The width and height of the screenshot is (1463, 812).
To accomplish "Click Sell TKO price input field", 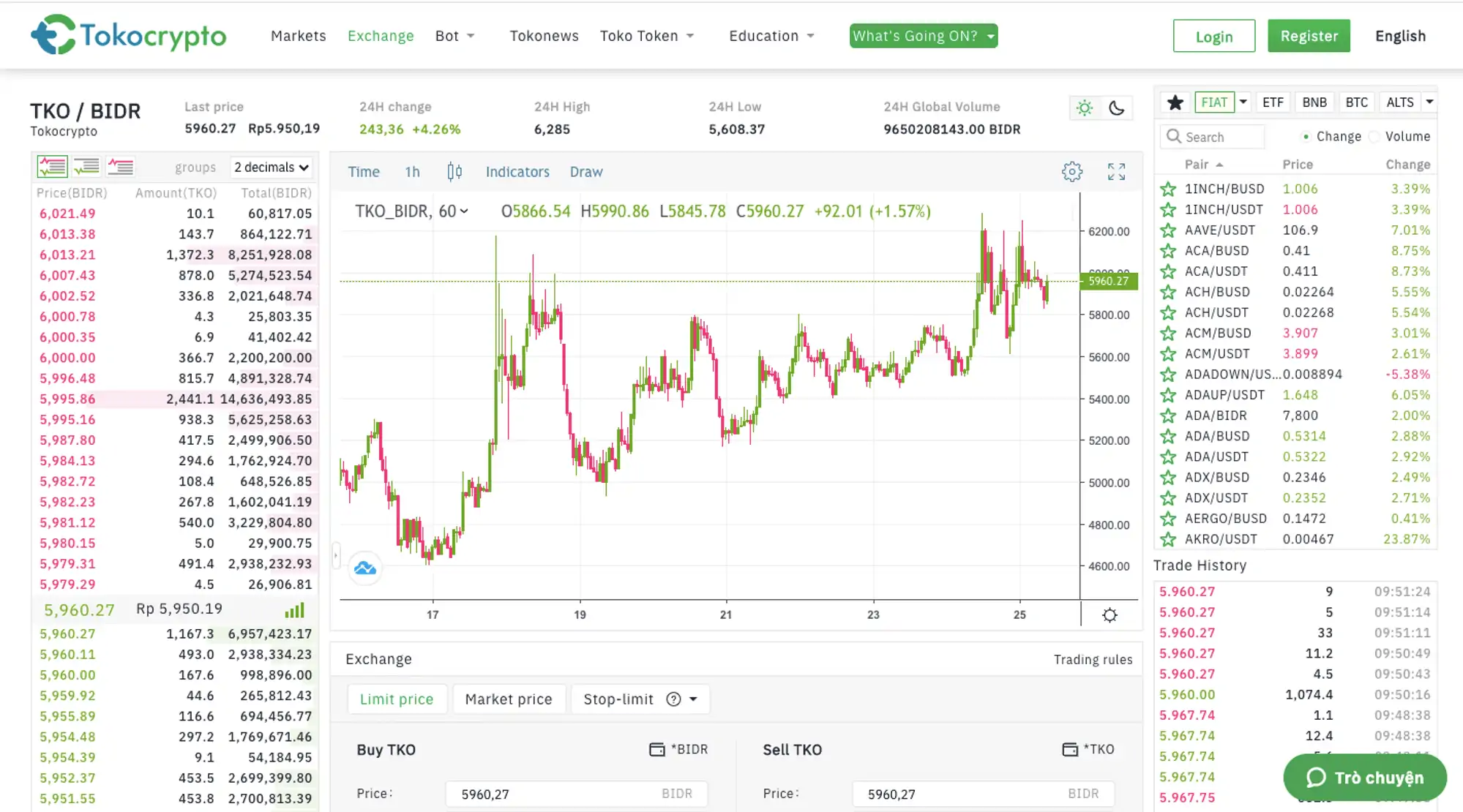I will point(983,794).
